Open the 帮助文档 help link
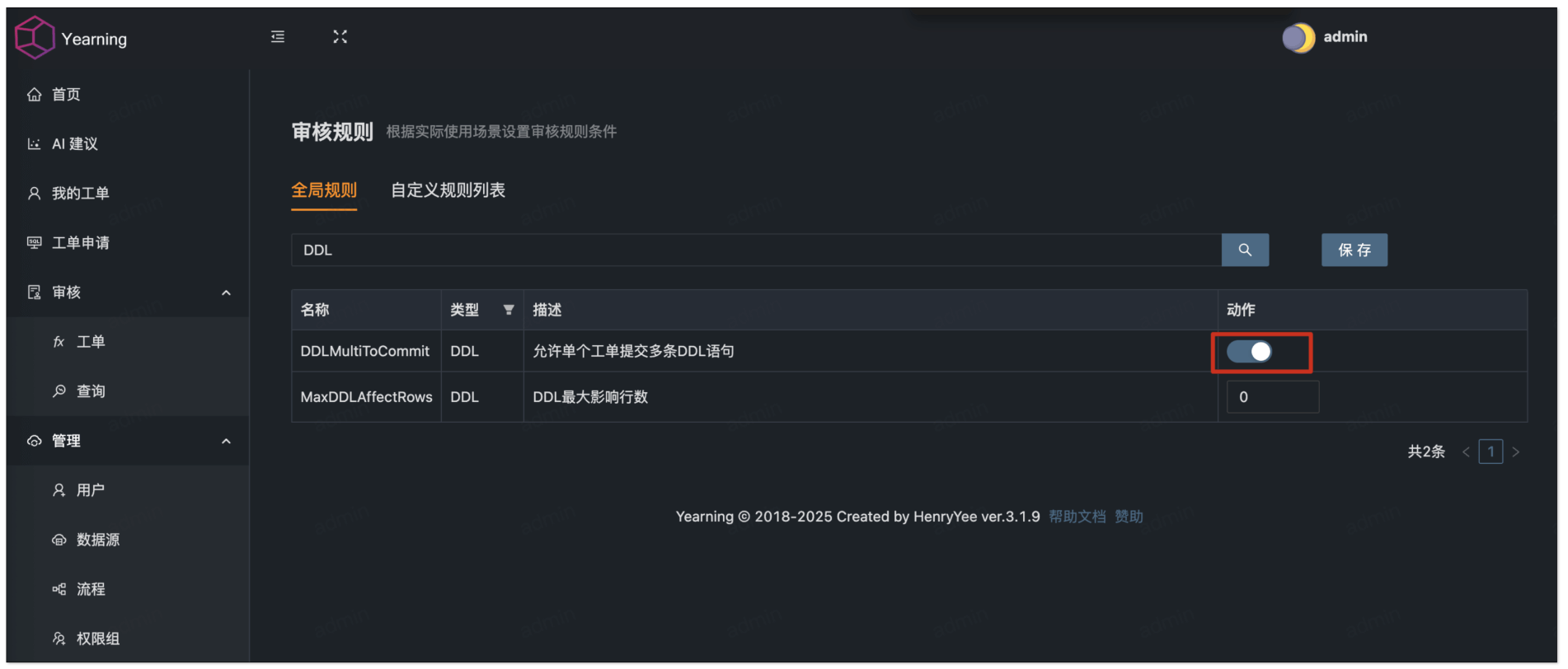Image resolution: width=1568 pixels, height=669 pixels. pyautogui.click(x=1077, y=517)
